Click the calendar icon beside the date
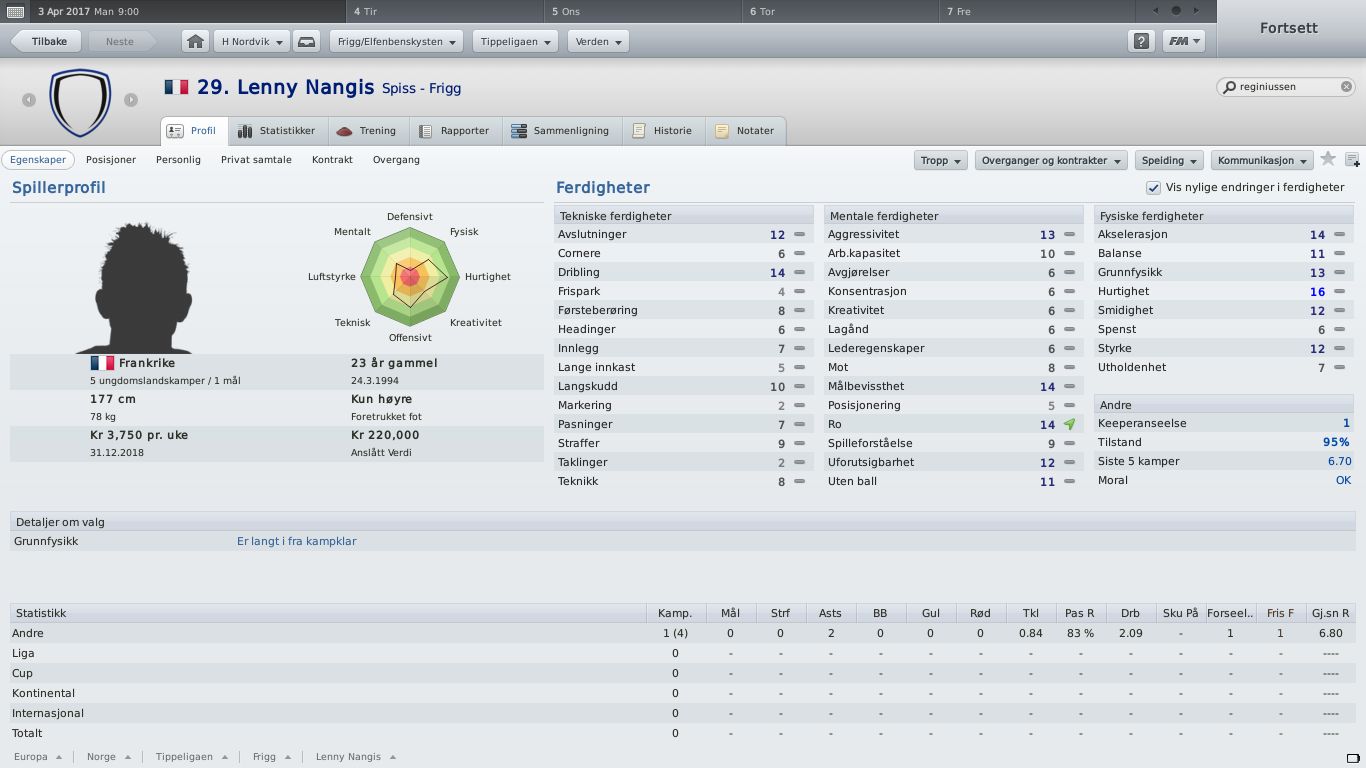The image size is (1366, 768). (15, 12)
